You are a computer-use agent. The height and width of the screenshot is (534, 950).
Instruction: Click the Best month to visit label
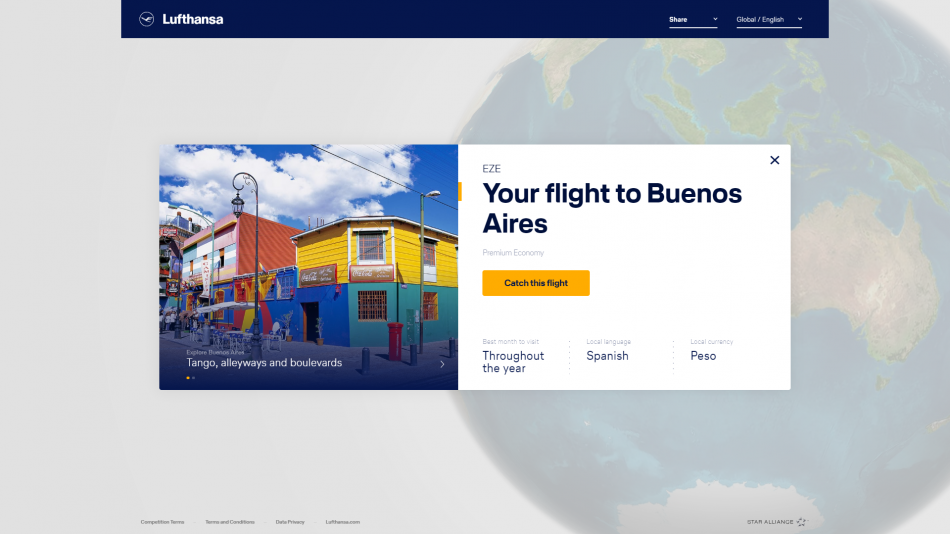point(510,342)
